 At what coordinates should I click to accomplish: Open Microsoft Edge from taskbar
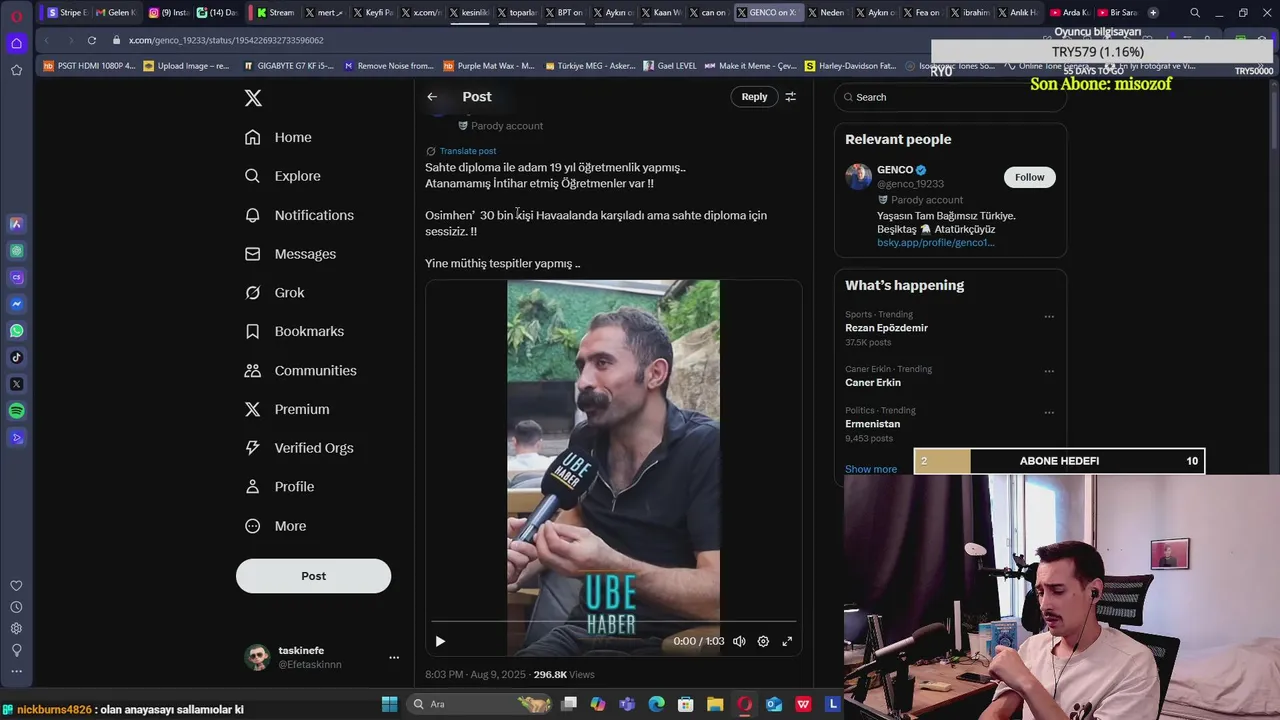(656, 704)
